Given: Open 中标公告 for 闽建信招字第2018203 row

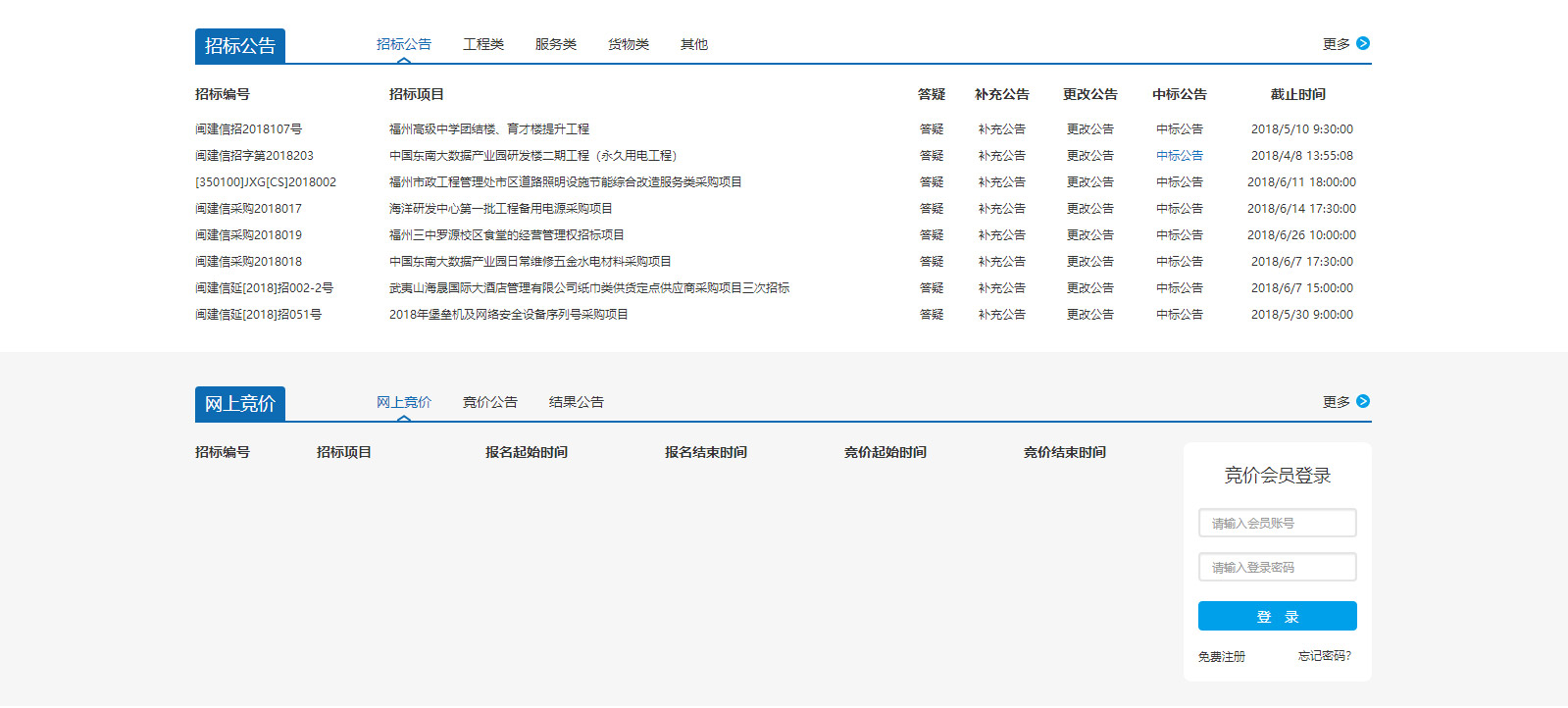Looking at the screenshot, I should (1179, 156).
